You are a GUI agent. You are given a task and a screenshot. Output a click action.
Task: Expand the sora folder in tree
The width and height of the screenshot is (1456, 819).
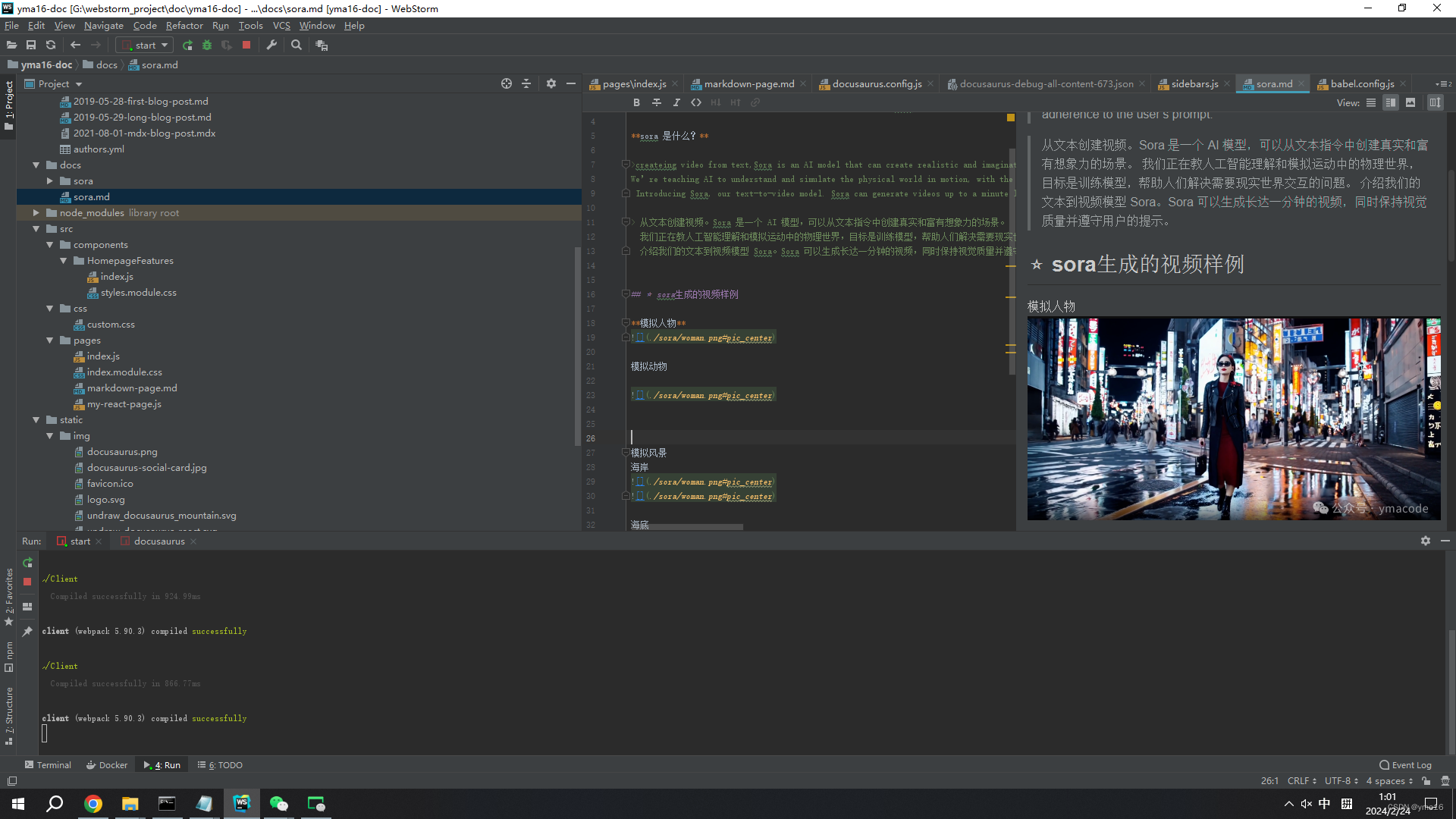[x=49, y=181]
